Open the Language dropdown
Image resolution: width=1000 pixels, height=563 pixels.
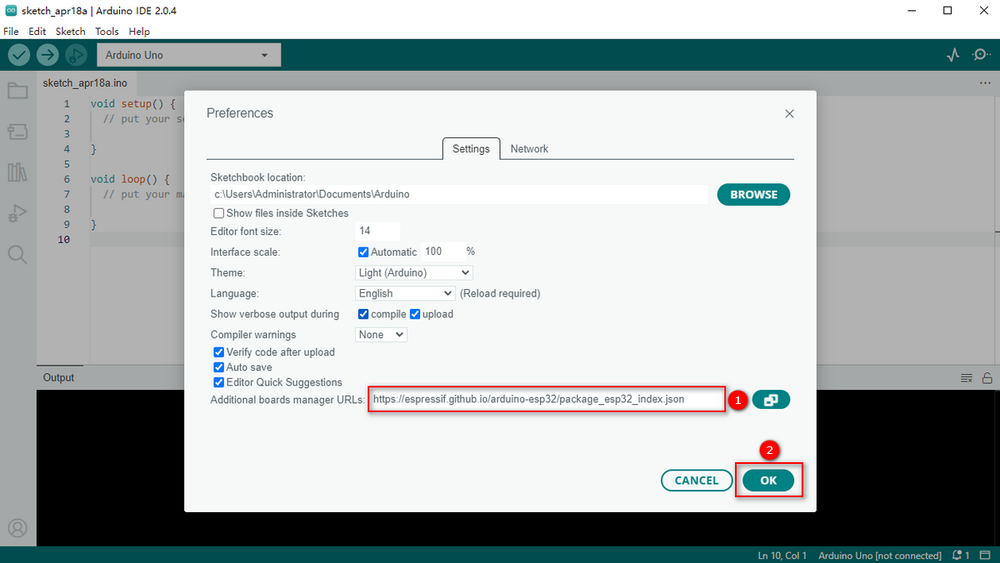pyautogui.click(x=405, y=293)
